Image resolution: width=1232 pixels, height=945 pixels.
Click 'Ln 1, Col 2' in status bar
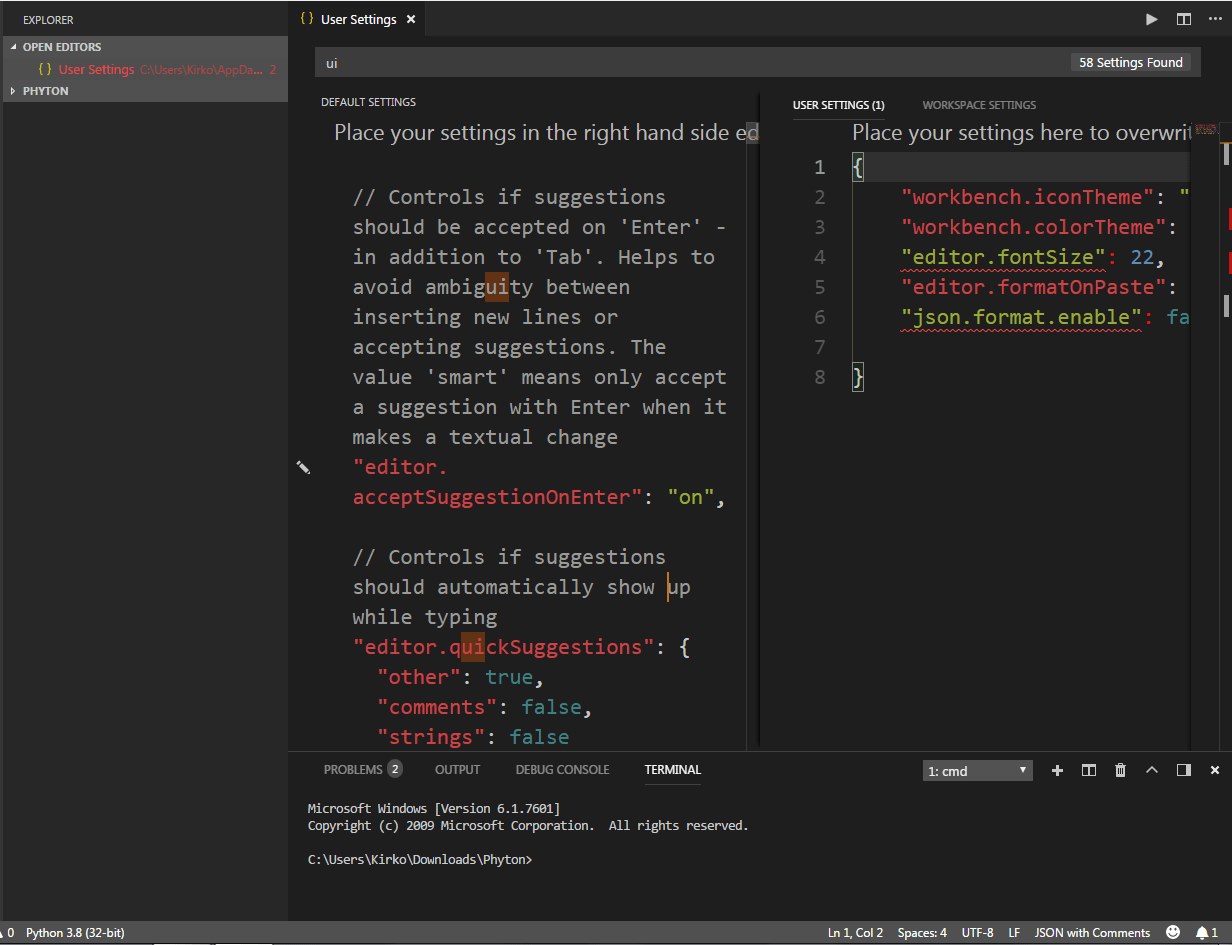point(855,932)
